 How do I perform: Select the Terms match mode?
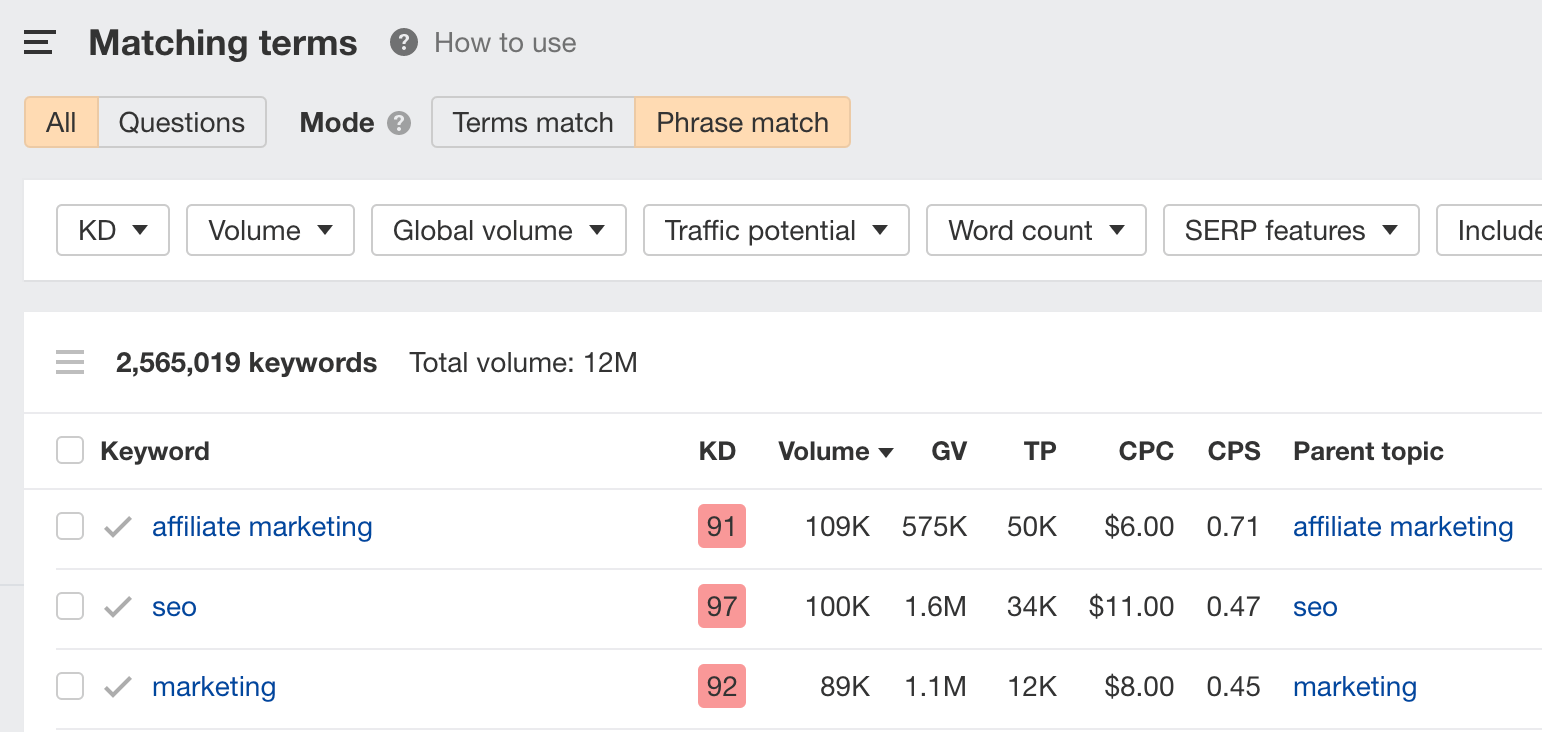[532, 122]
